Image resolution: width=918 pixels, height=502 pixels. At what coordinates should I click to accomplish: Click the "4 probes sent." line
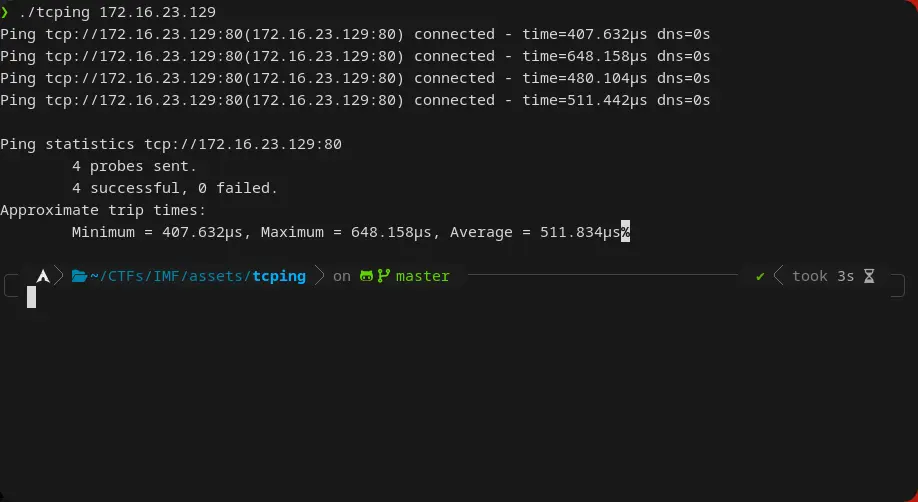(135, 166)
